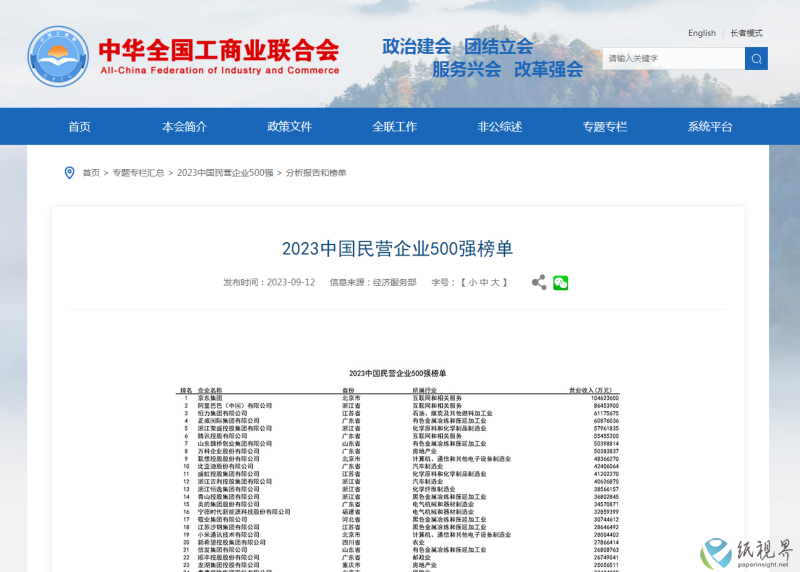Screen dimensions: 800x572
Task: Click the green WeChat share icon
Action: click(x=560, y=283)
